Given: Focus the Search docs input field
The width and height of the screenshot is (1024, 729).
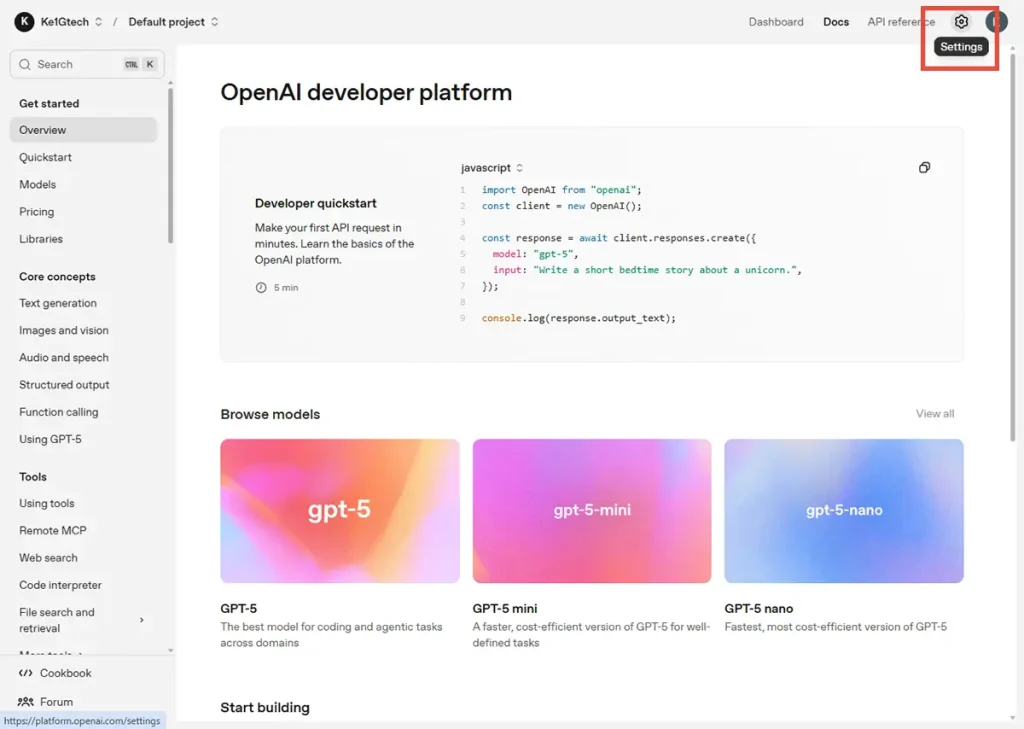Looking at the screenshot, I should point(87,64).
